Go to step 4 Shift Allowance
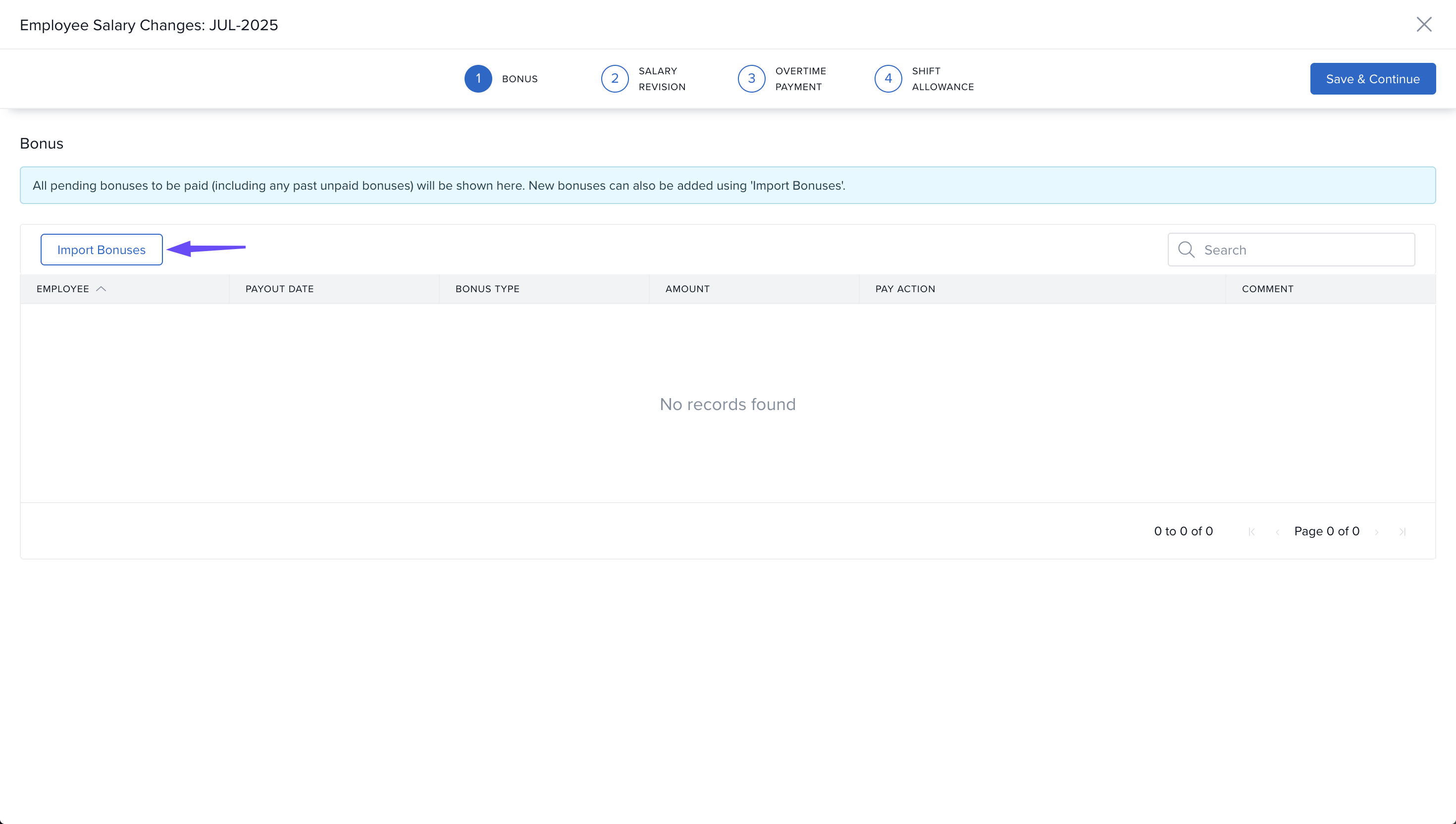This screenshot has height=824, width=1456. point(888,79)
